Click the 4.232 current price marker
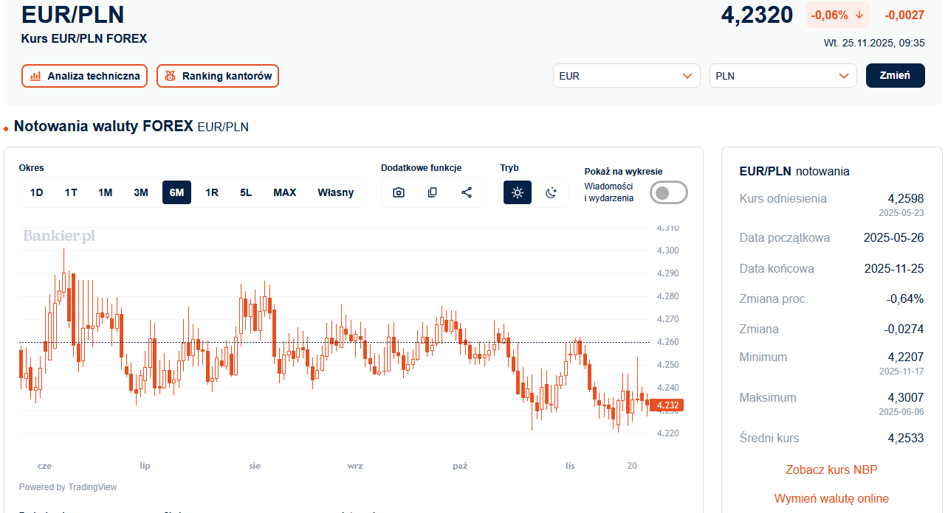948x513 pixels. pos(668,405)
